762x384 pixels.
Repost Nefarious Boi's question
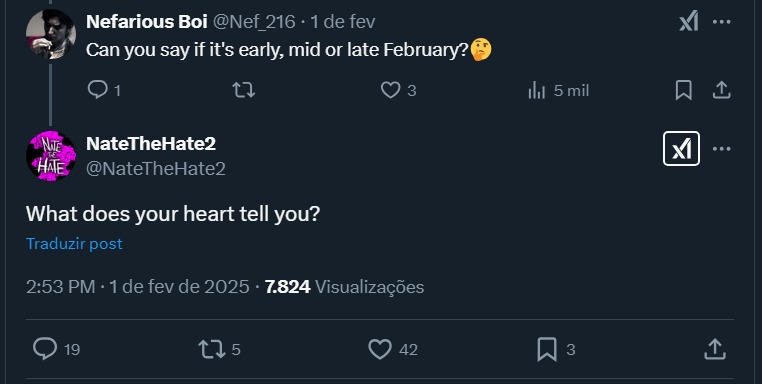tap(243, 90)
